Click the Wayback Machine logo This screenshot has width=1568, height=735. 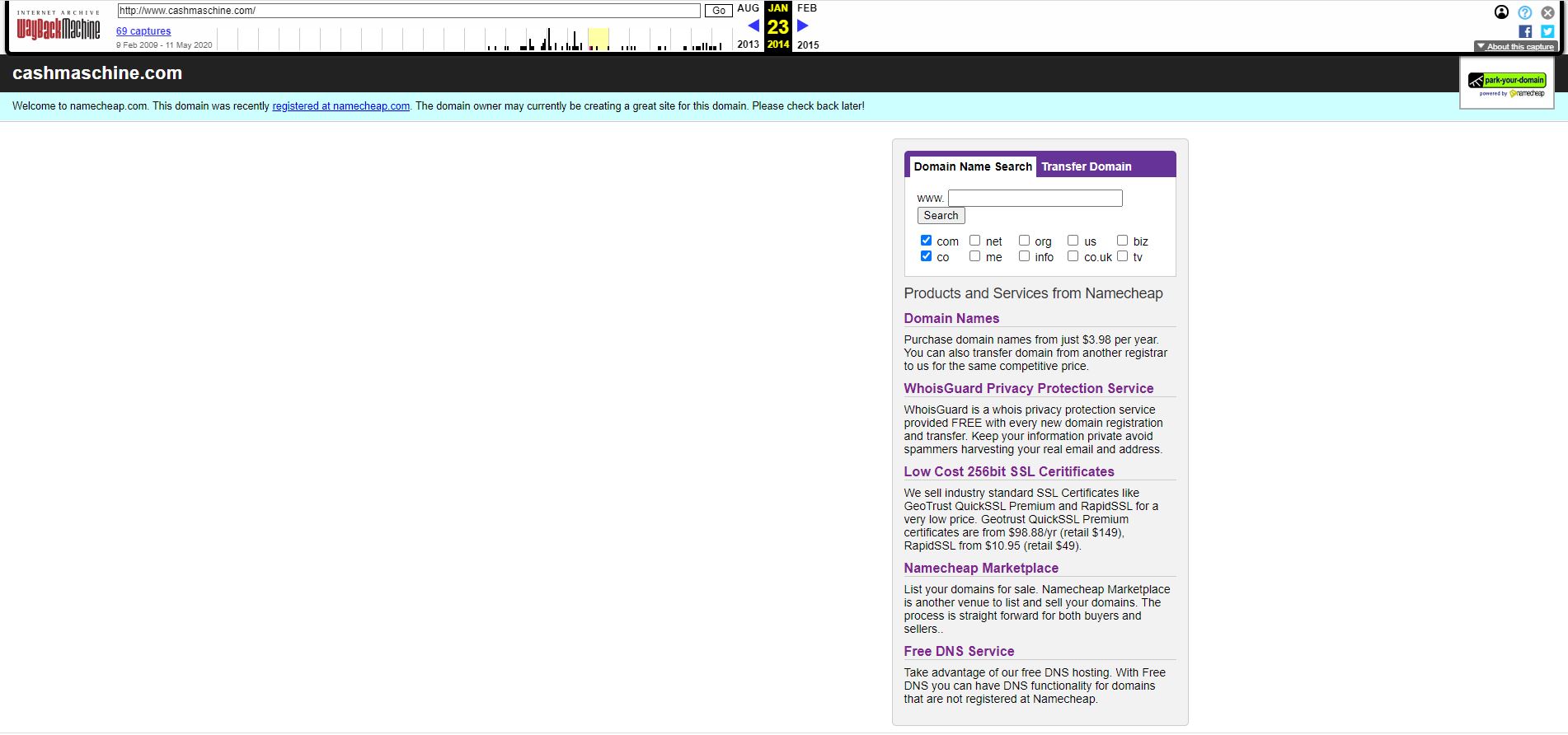59,28
